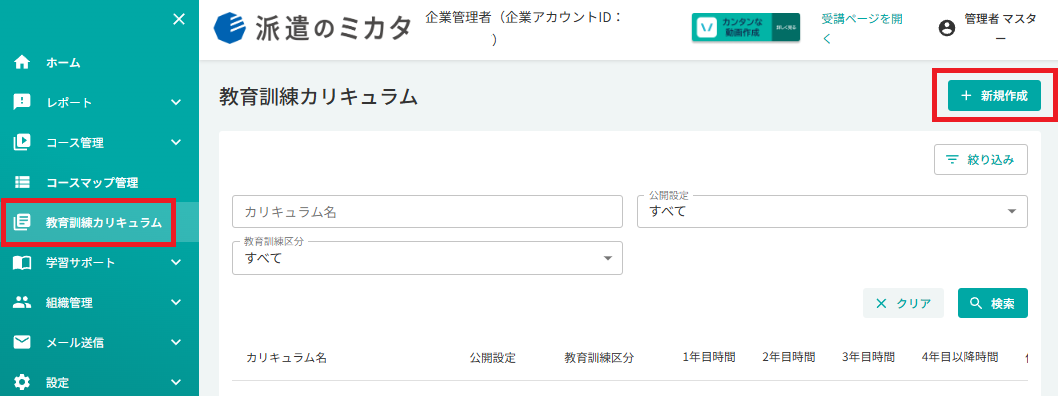Viewport: 1058px width, 396px height.
Task: Click the 教育訓練区分 column header
Action: [599, 358]
